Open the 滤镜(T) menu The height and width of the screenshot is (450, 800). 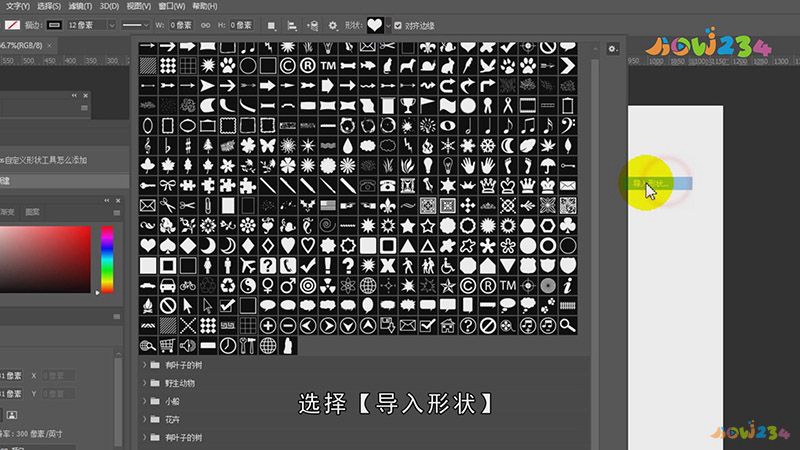click(x=80, y=6)
